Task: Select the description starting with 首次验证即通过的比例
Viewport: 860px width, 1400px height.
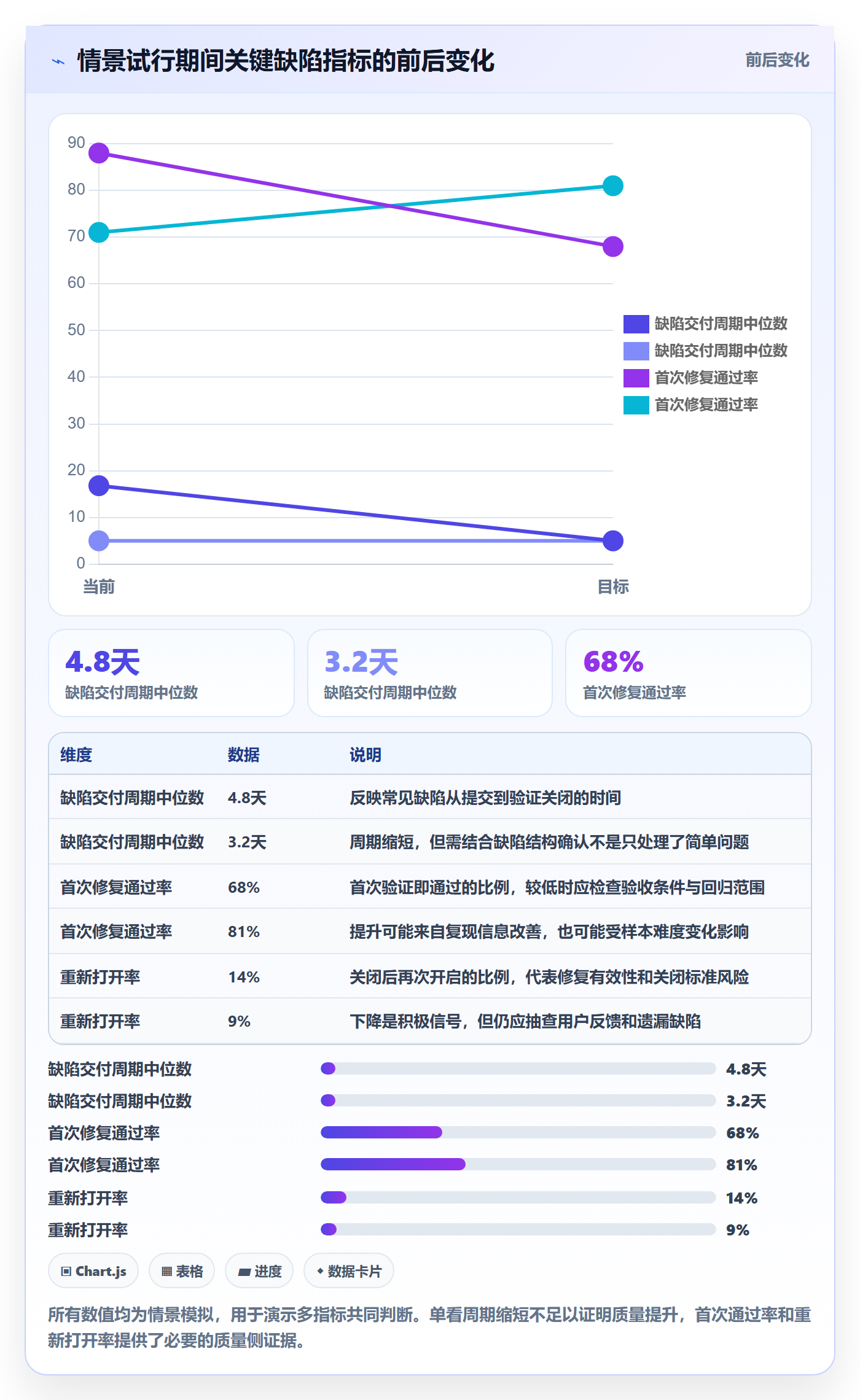Action: (557, 887)
